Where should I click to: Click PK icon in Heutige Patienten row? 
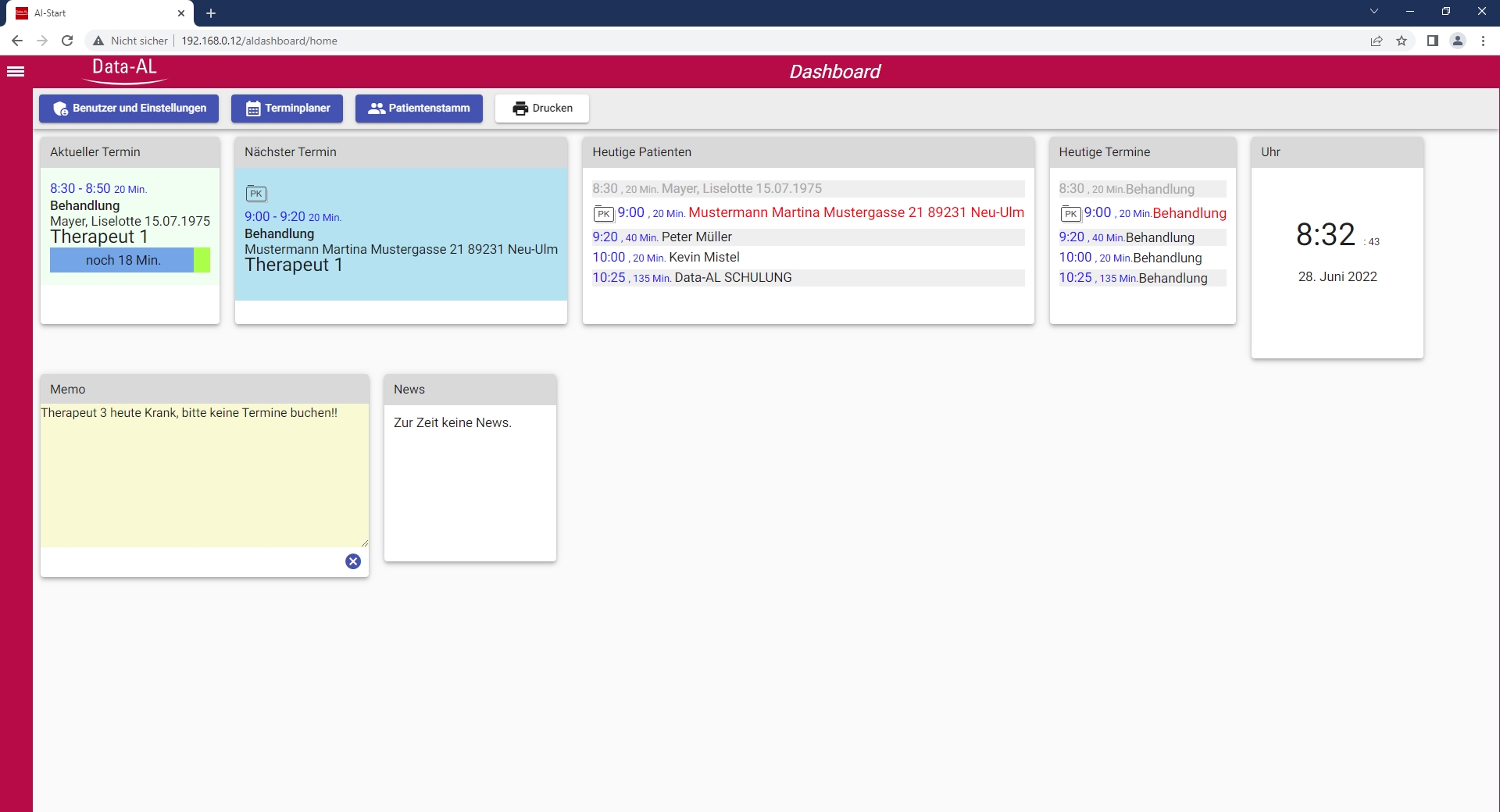coord(604,213)
